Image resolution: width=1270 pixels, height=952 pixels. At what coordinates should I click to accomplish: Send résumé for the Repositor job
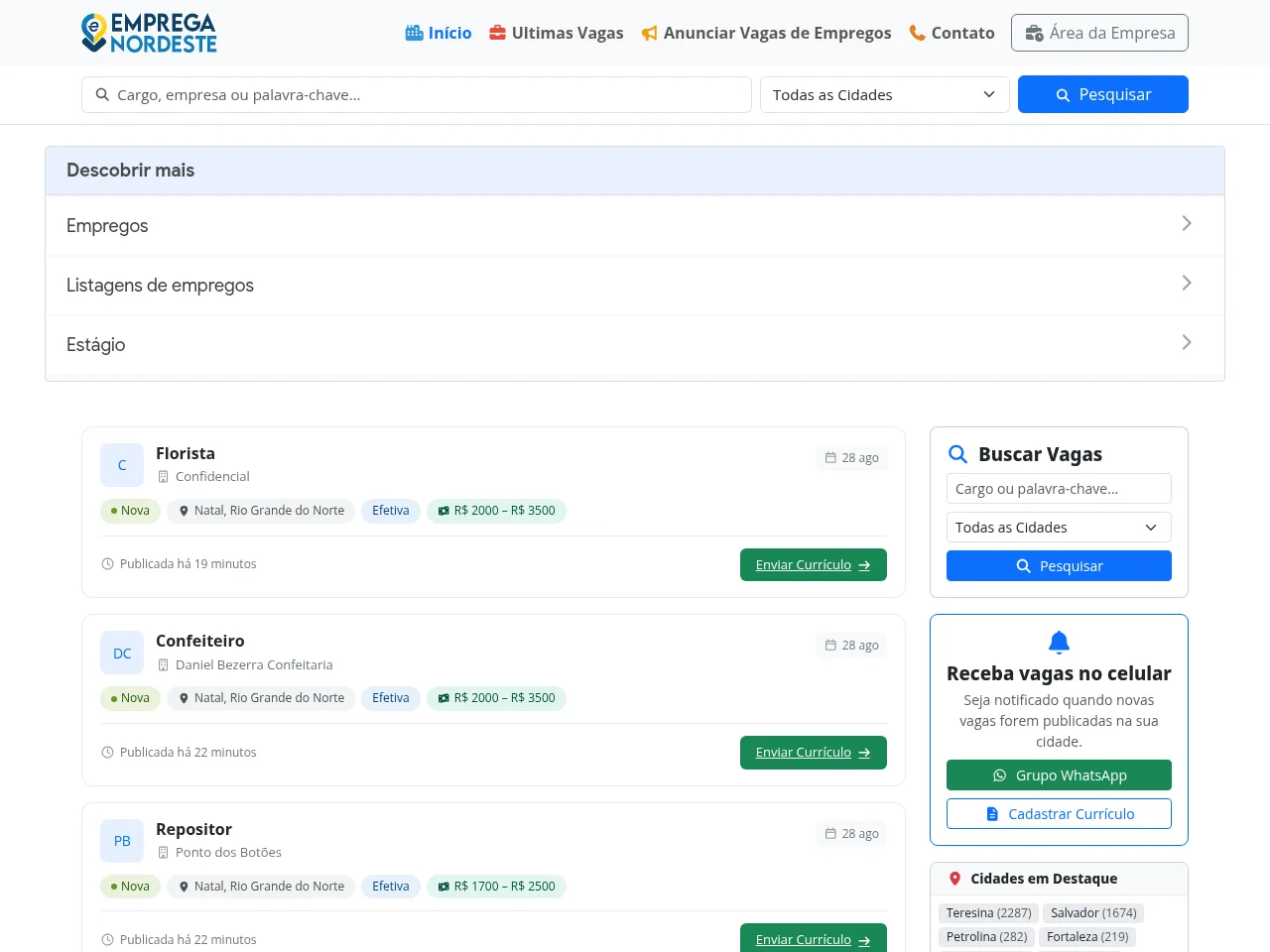[x=814, y=939]
